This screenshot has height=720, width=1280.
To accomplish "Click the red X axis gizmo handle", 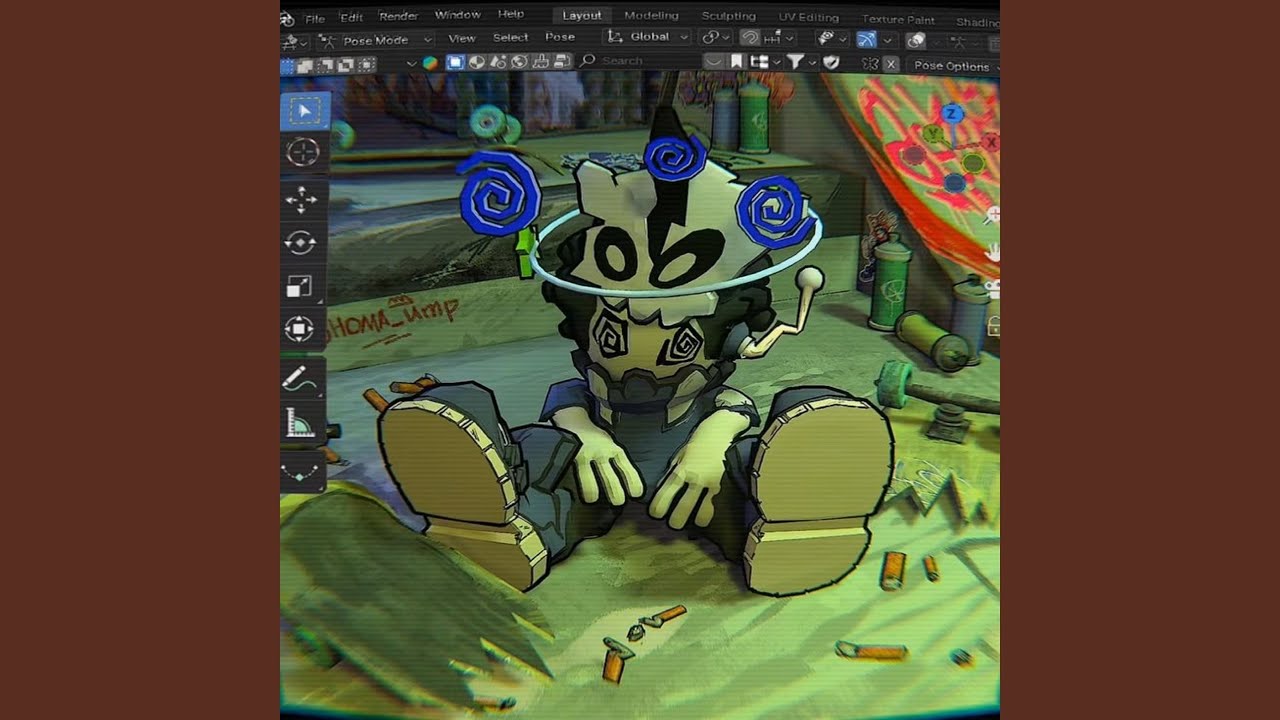I will coord(991,142).
